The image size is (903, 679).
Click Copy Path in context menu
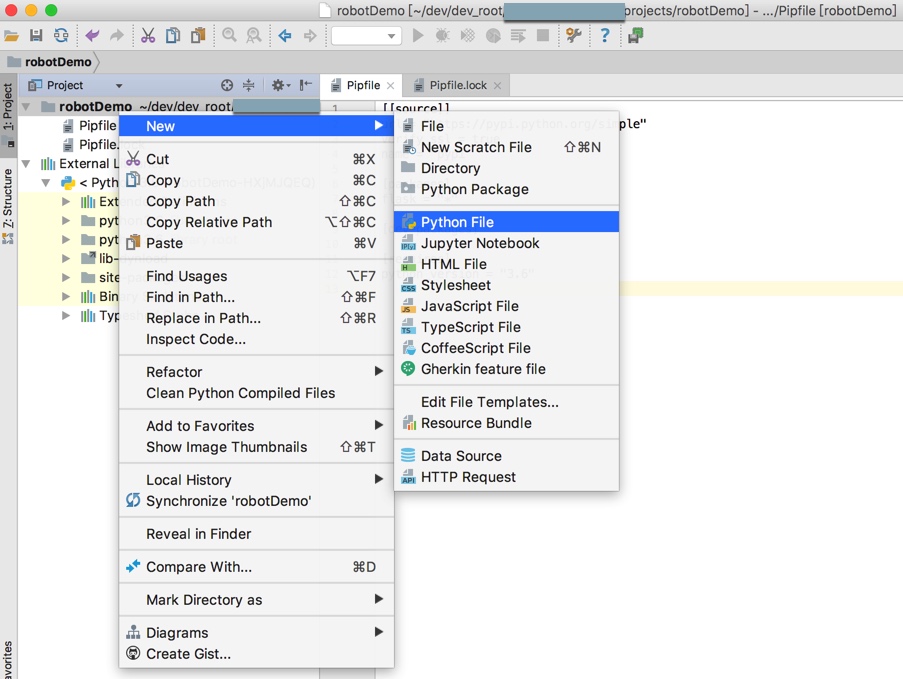tap(256, 202)
